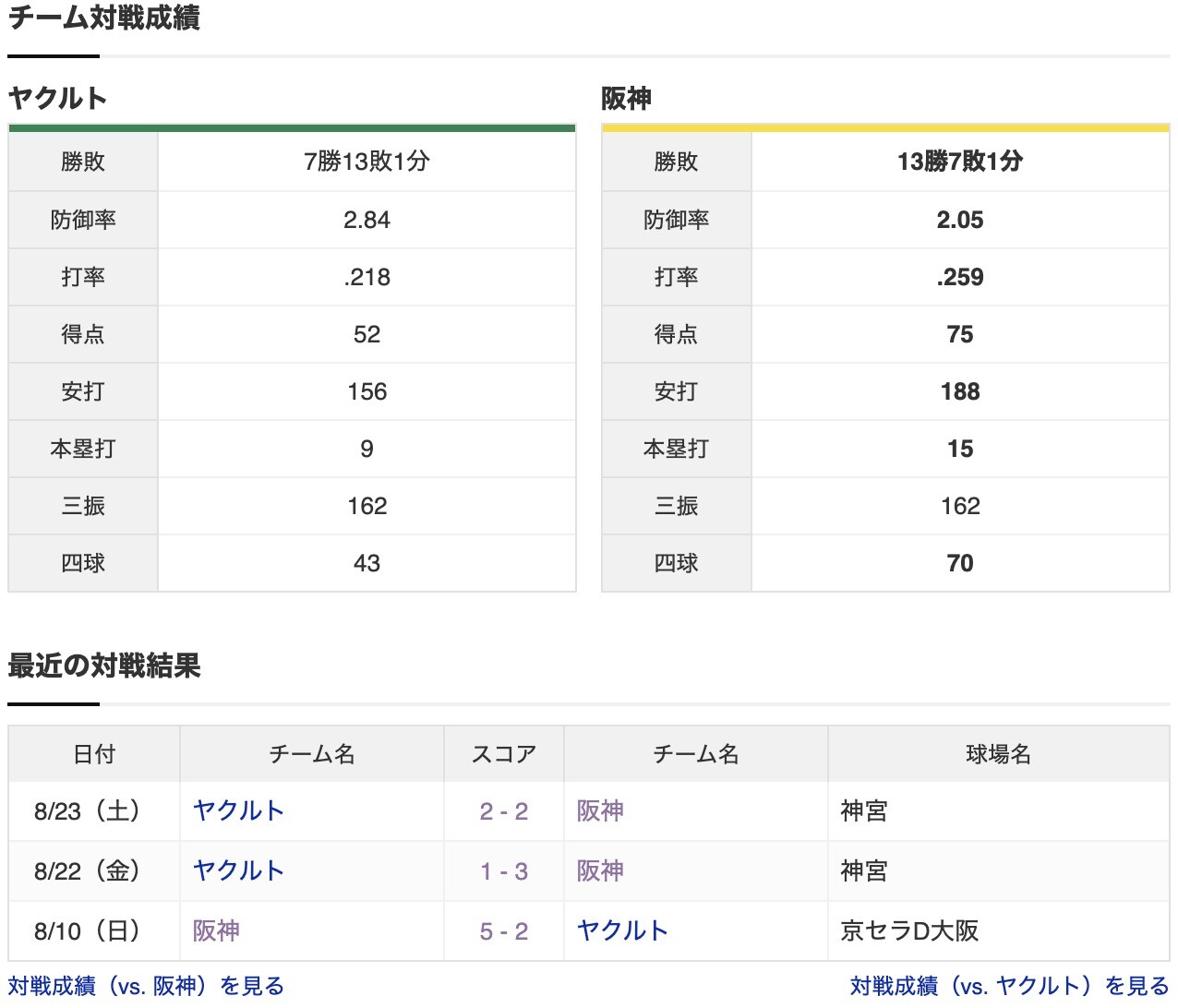Open the 2 - 2 score link
This screenshot has height=1008, width=1178.
pyautogui.click(x=504, y=810)
